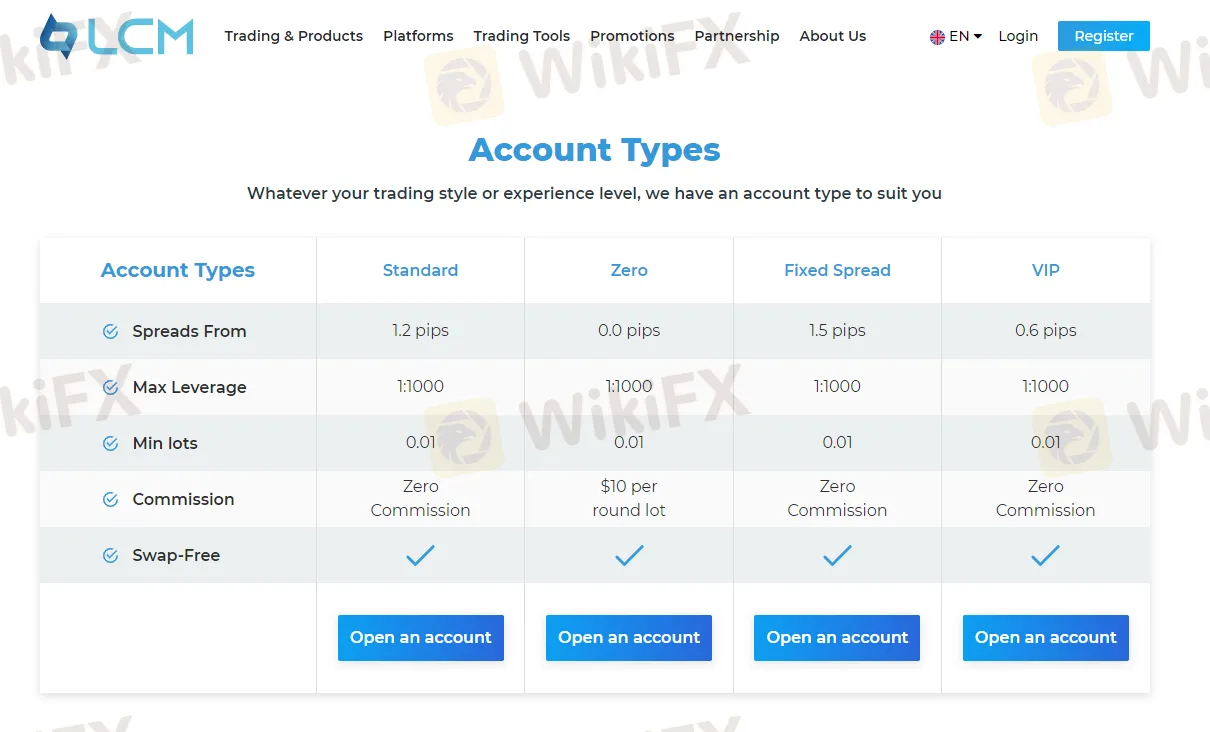Screen dimensions: 1210x732
Task: Open the EN language dropdown
Action: coord(965,36)
